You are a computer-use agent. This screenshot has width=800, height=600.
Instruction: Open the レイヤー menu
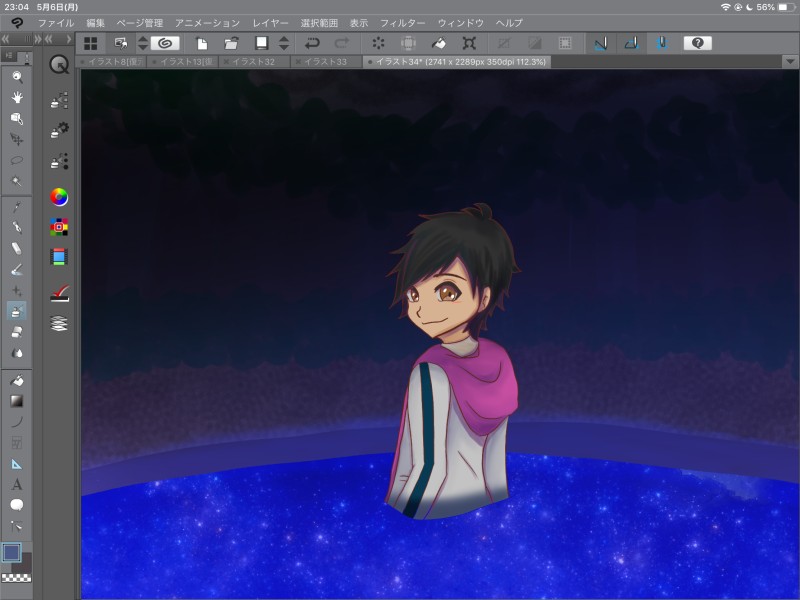click(x=270, y=23)
